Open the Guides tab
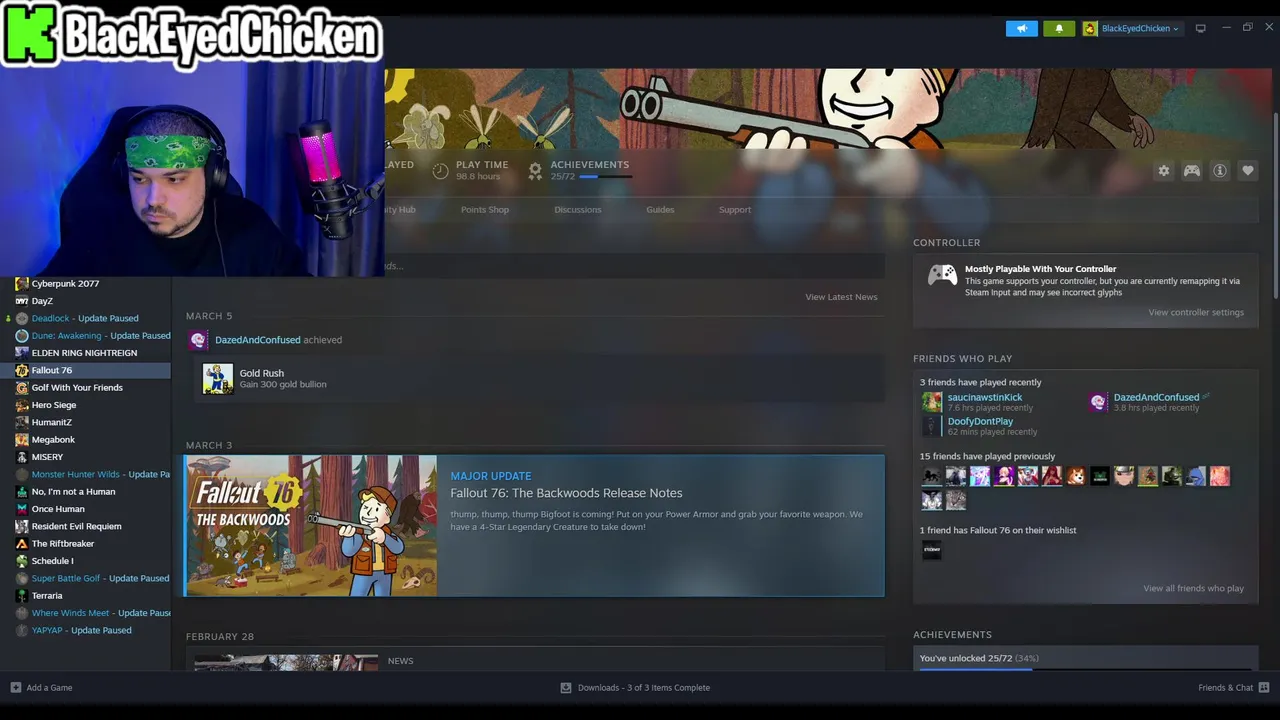 (x=660, y=210)
